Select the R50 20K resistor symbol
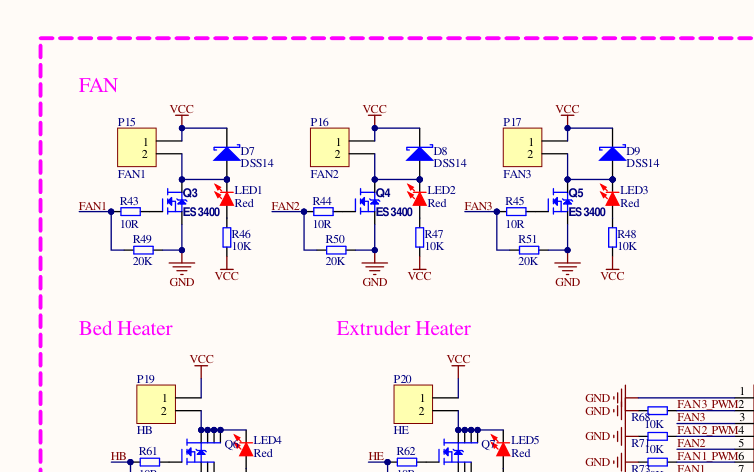 [336, 250]
